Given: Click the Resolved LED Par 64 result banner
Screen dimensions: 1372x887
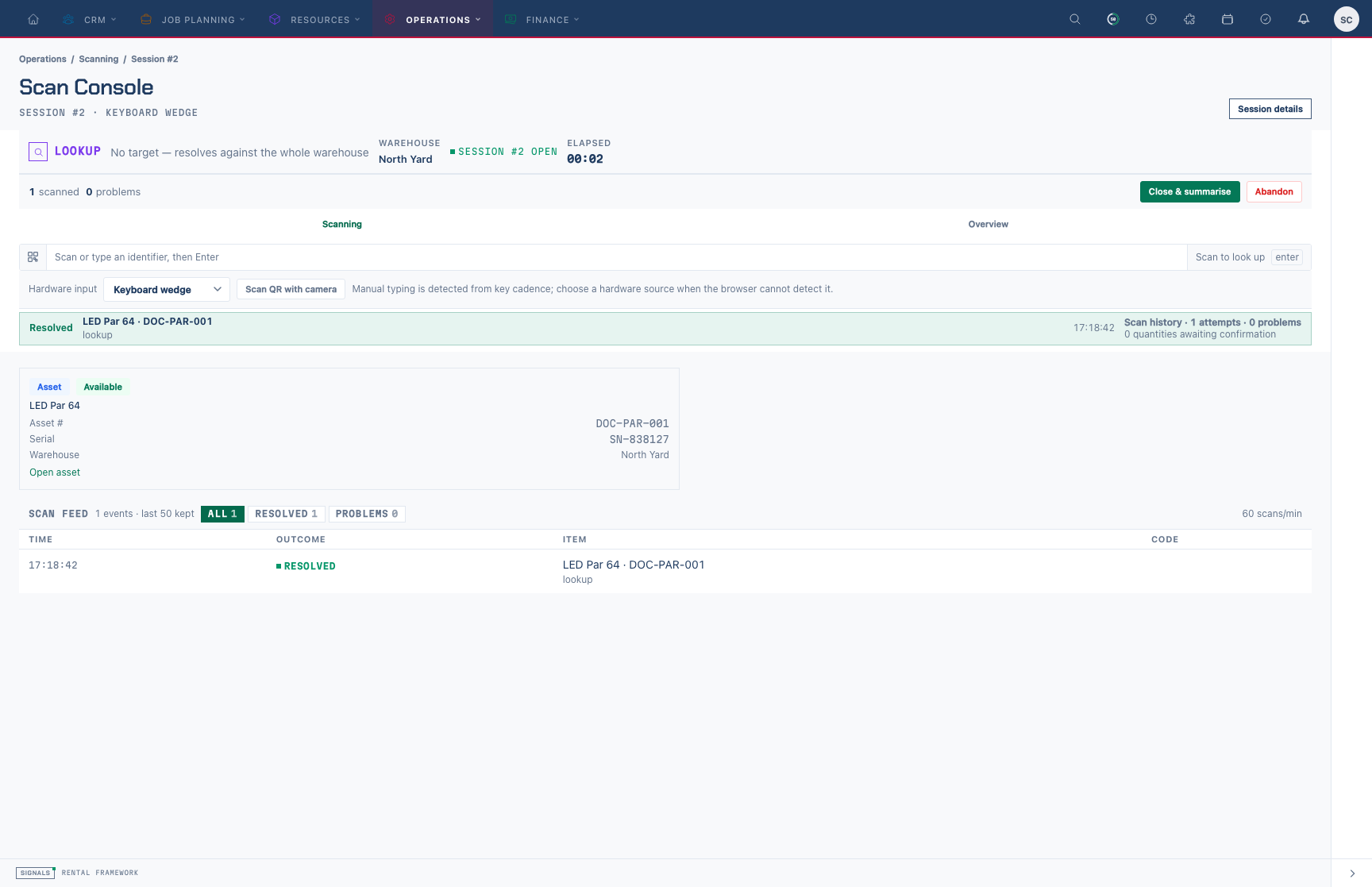Looking at the screenshot, I should pyautogui.click(x=665, y=329).
